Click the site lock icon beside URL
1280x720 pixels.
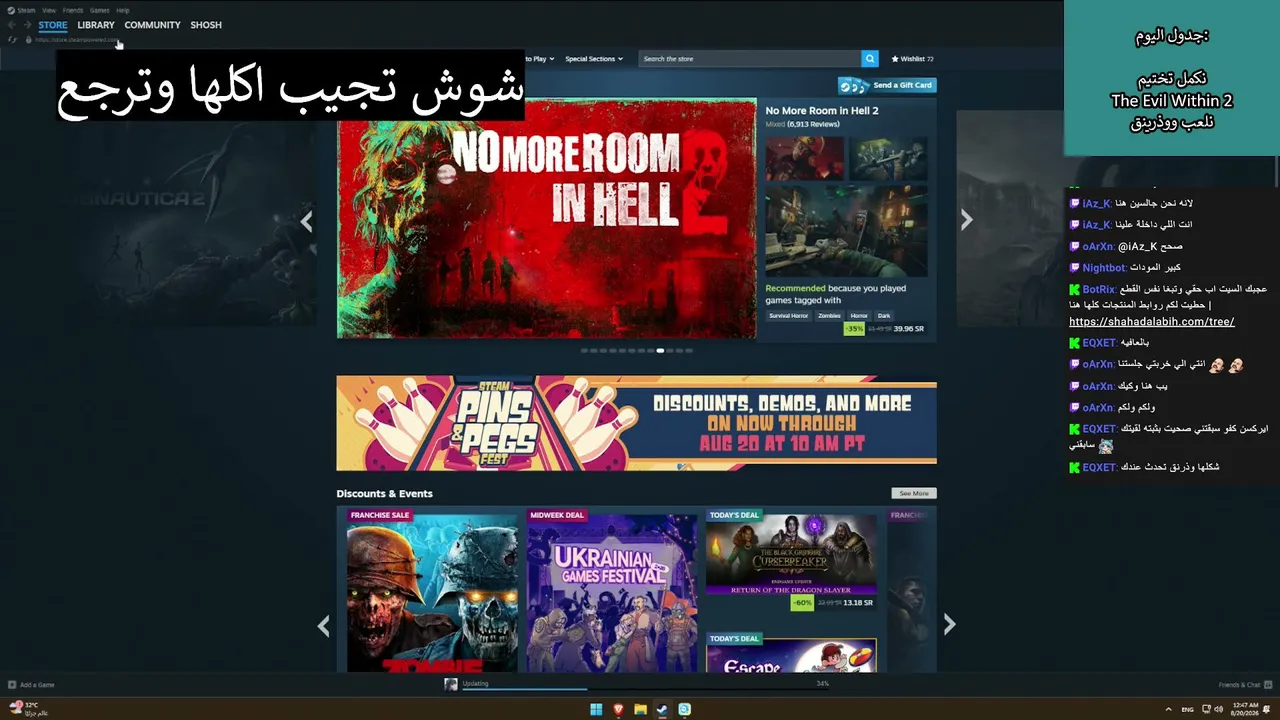28,40
